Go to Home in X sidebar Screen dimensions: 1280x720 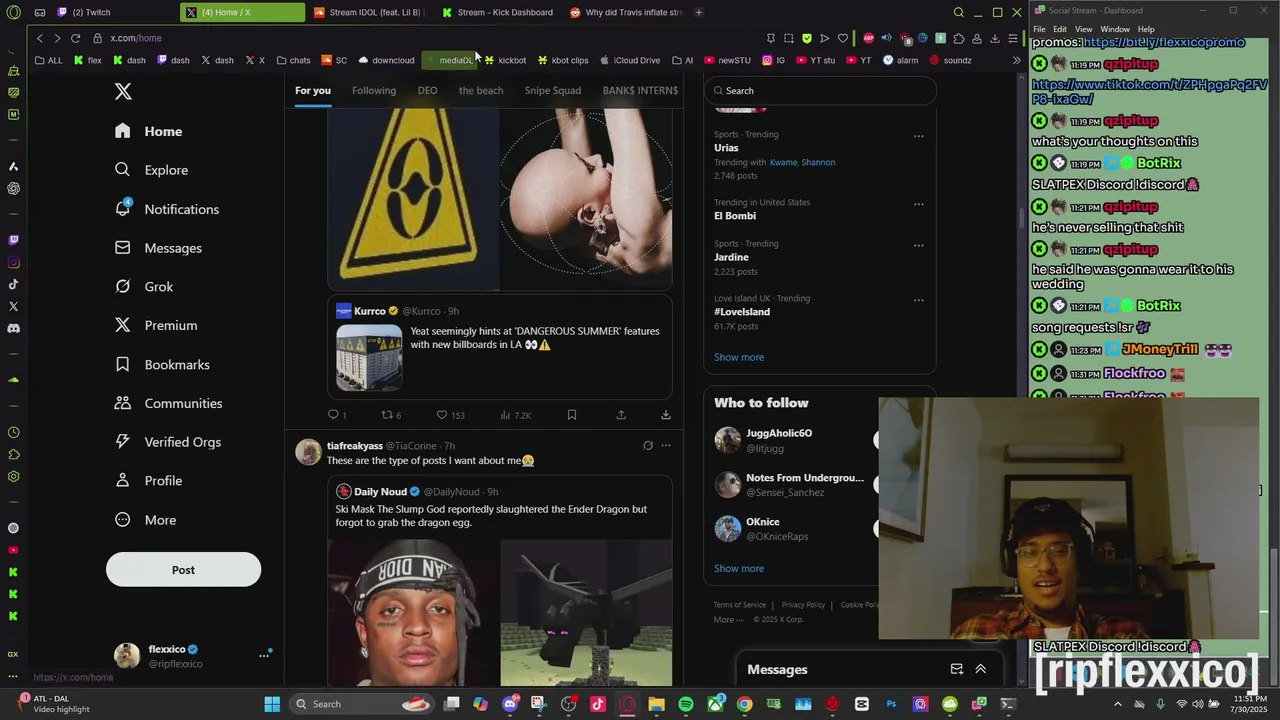148,131
